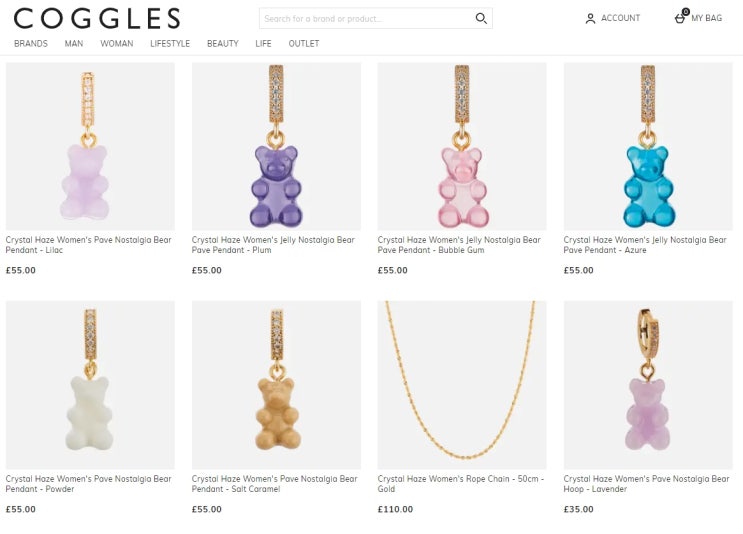
Task: Open the Lilac bear pendant image
Action: (90, 146)
